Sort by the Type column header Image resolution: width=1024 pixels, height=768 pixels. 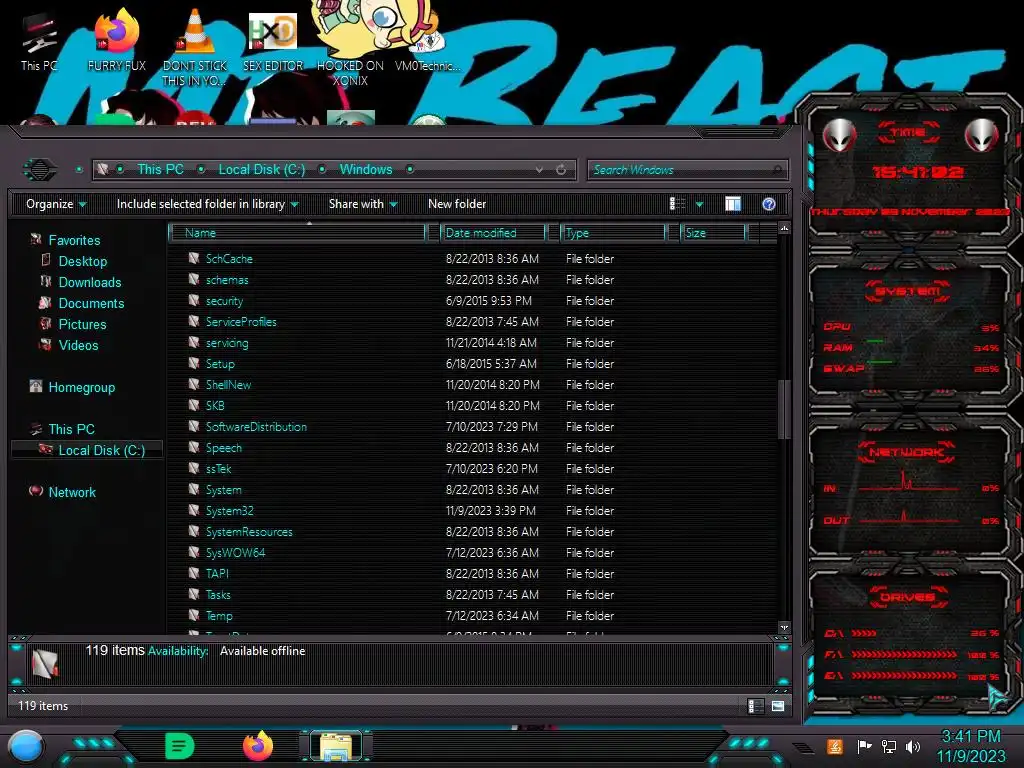pyautogui.click(x=613, y=233)
